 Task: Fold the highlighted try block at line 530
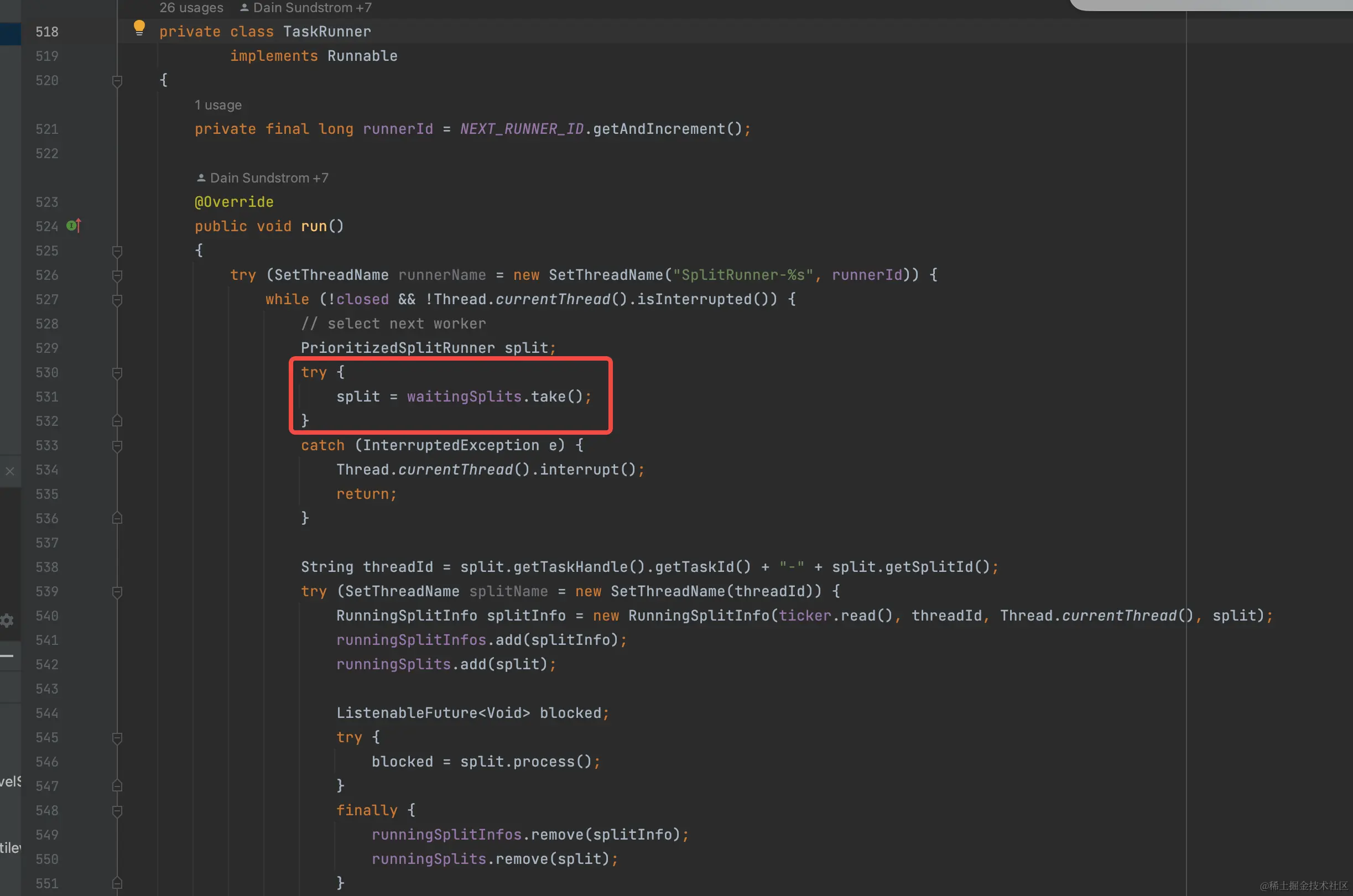pos(117,373)
